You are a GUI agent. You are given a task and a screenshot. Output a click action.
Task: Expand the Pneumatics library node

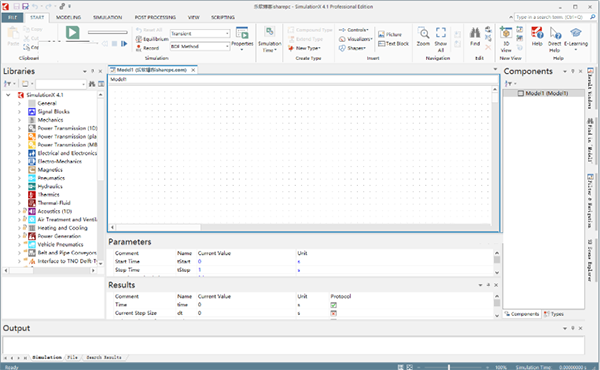click(x=19, y=178)
